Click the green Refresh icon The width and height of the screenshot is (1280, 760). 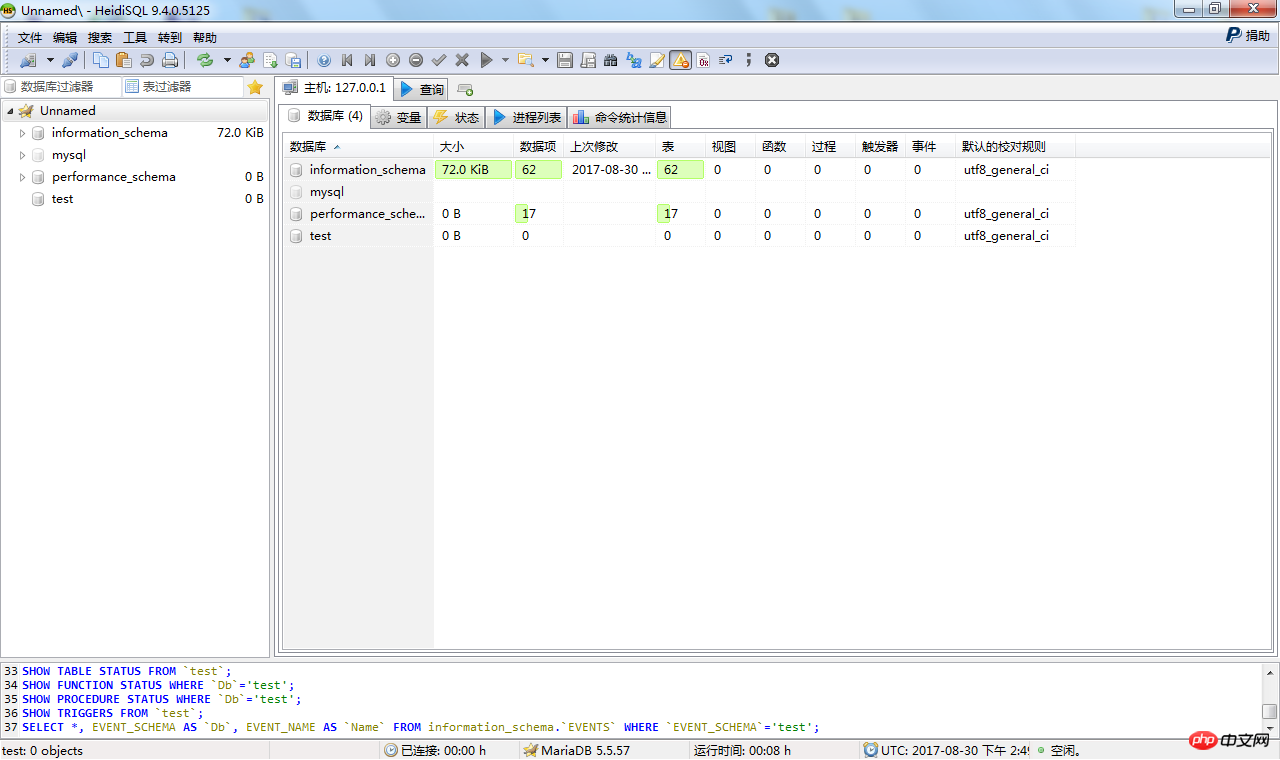(205, 60)
